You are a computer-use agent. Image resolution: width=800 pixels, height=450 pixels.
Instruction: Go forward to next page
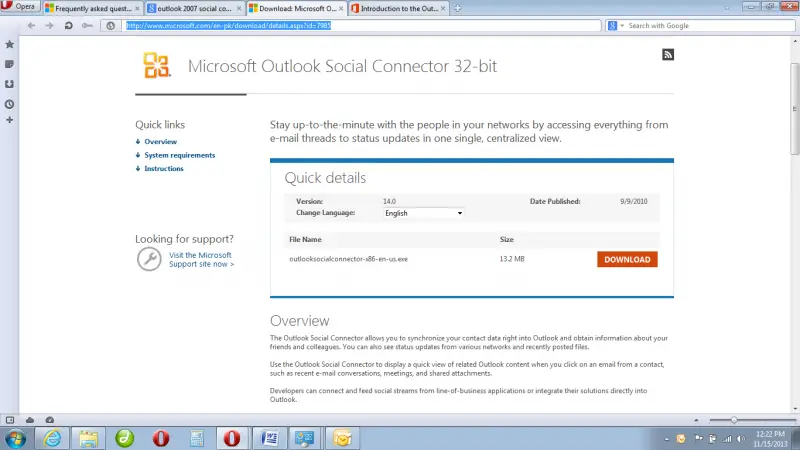[x=49, y=26]
